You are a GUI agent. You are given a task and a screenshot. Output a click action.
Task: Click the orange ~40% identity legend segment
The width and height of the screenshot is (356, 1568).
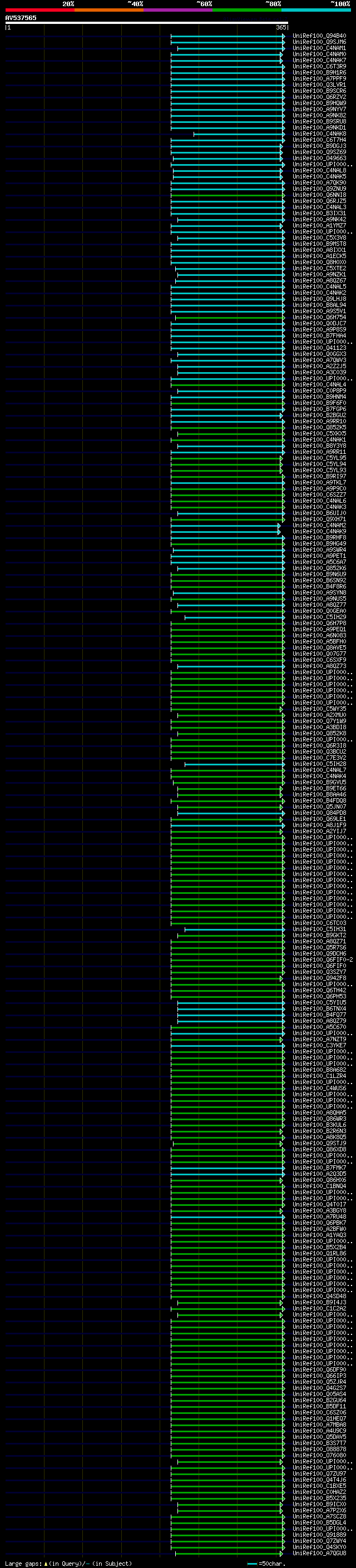pos(109,11)
